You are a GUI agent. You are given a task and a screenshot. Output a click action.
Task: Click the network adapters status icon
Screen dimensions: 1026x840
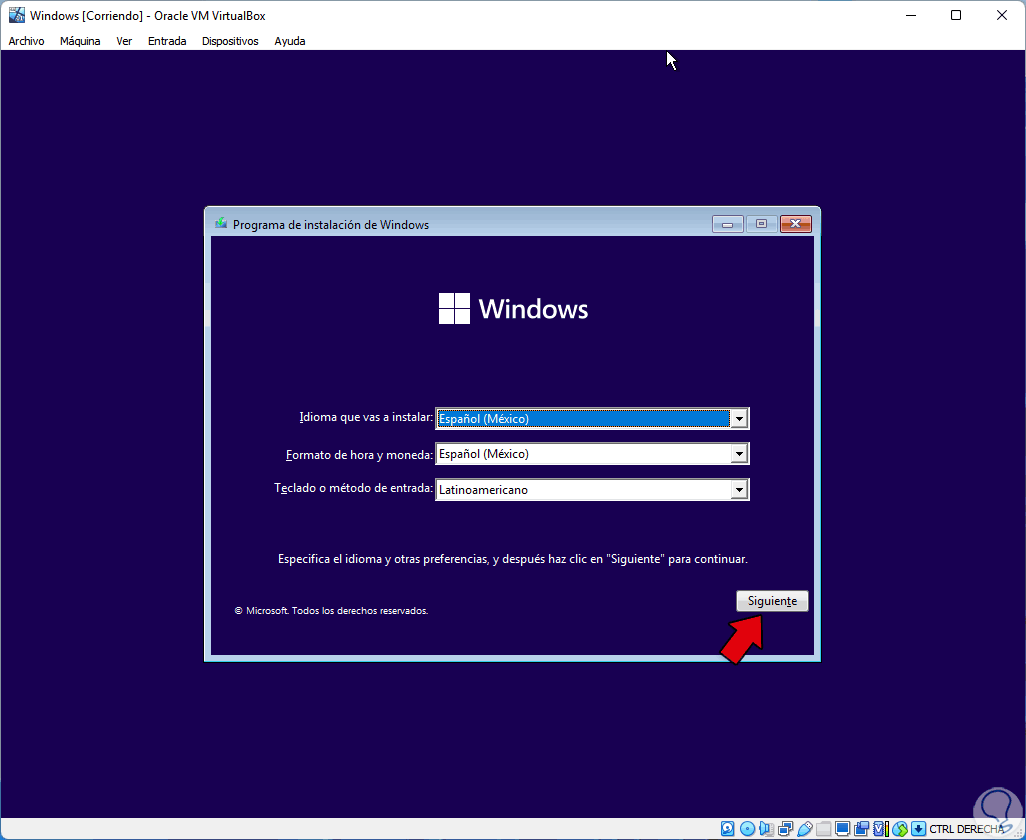785,829
